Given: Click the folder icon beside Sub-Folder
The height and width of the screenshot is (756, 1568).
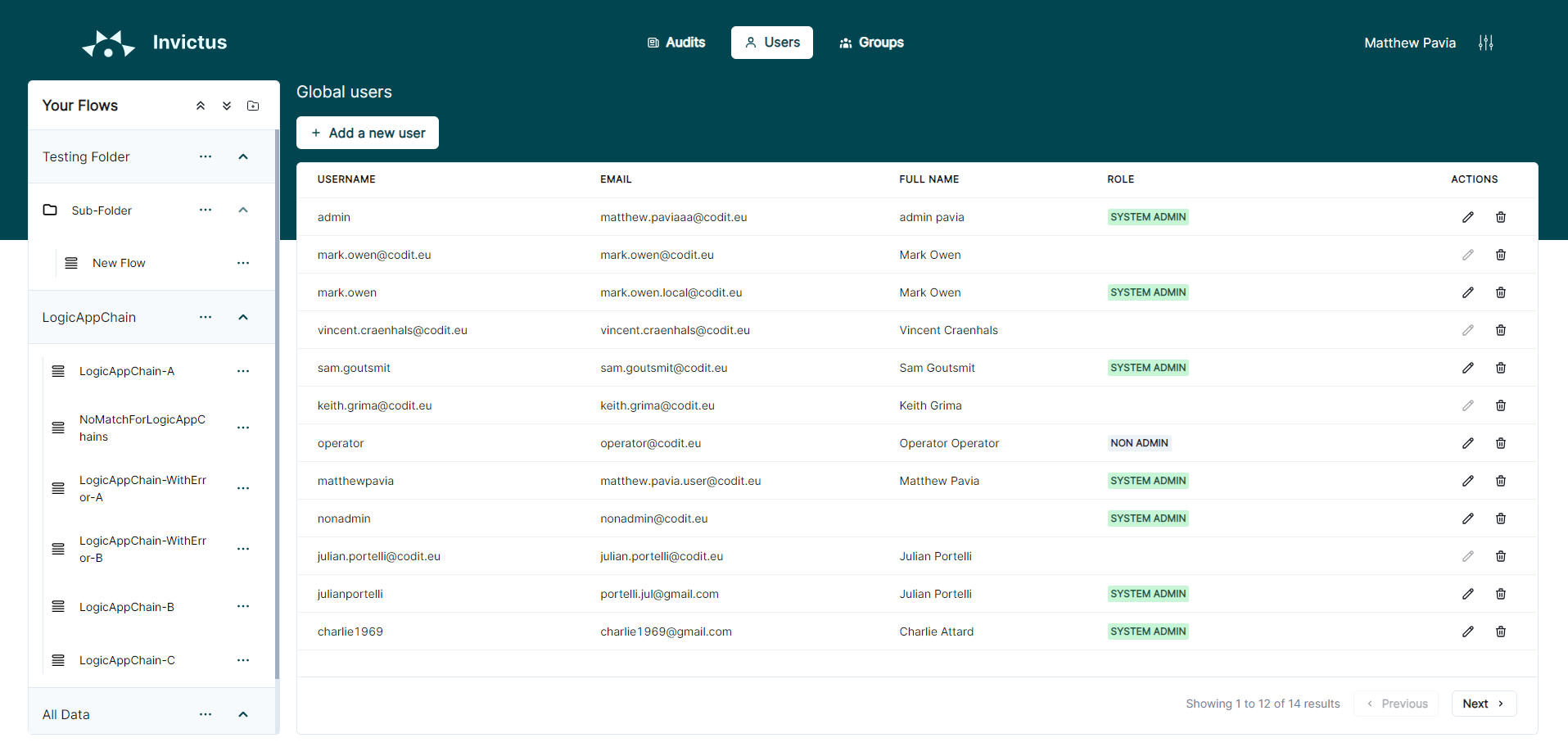Looking at the screenshot, I should (49, 210).
